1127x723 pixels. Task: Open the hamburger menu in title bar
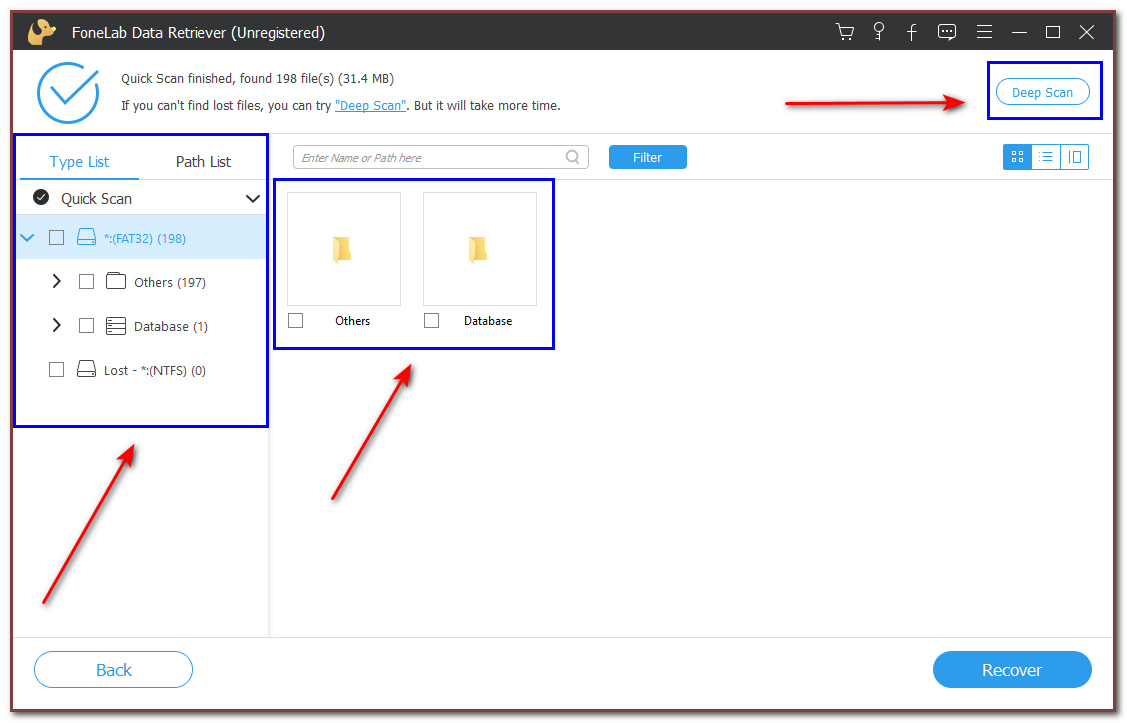(x=984, y=32)
